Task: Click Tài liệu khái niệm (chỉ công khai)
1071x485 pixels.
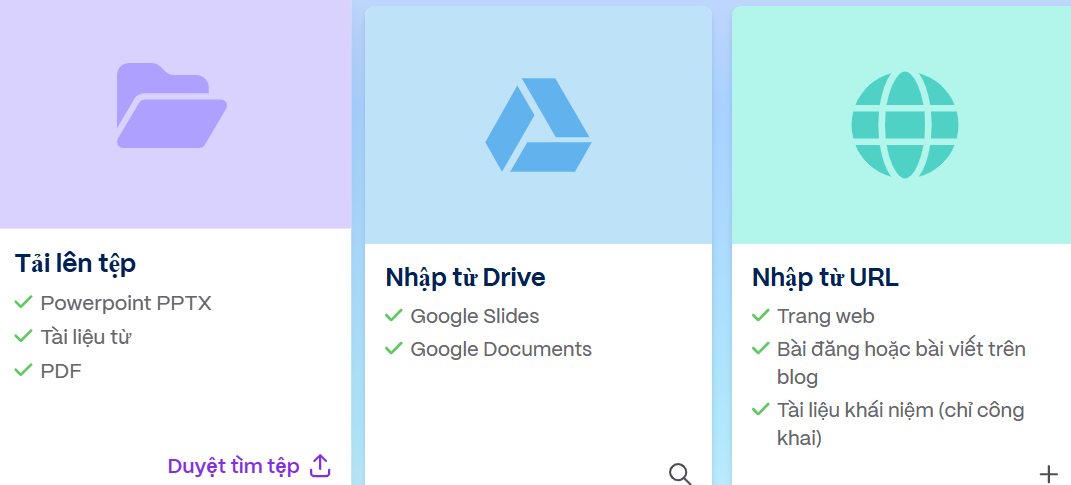Action: [901, 424]
